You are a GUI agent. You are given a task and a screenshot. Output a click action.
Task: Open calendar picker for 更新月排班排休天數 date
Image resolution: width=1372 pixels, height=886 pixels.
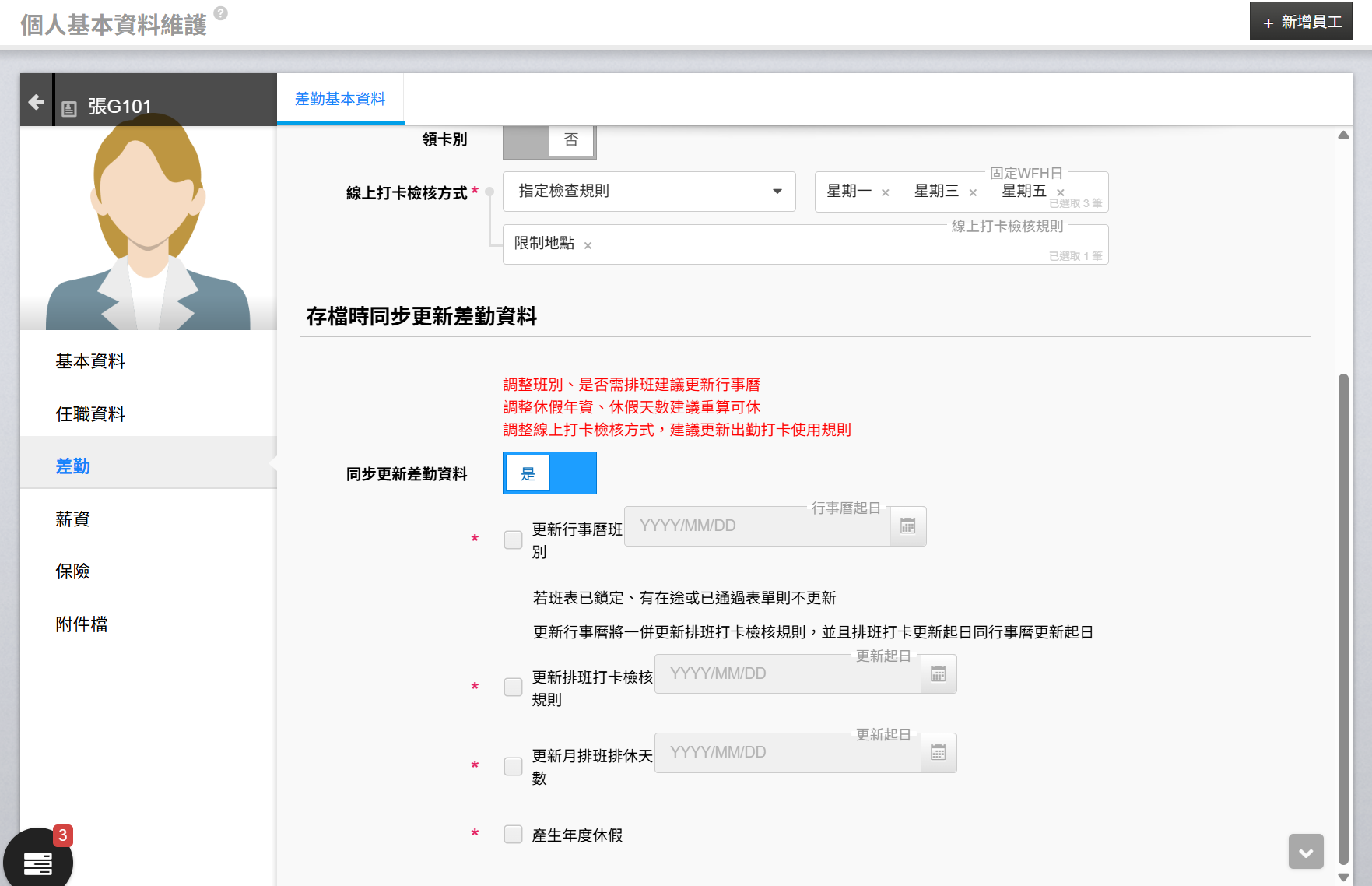(x=938, y=753)
